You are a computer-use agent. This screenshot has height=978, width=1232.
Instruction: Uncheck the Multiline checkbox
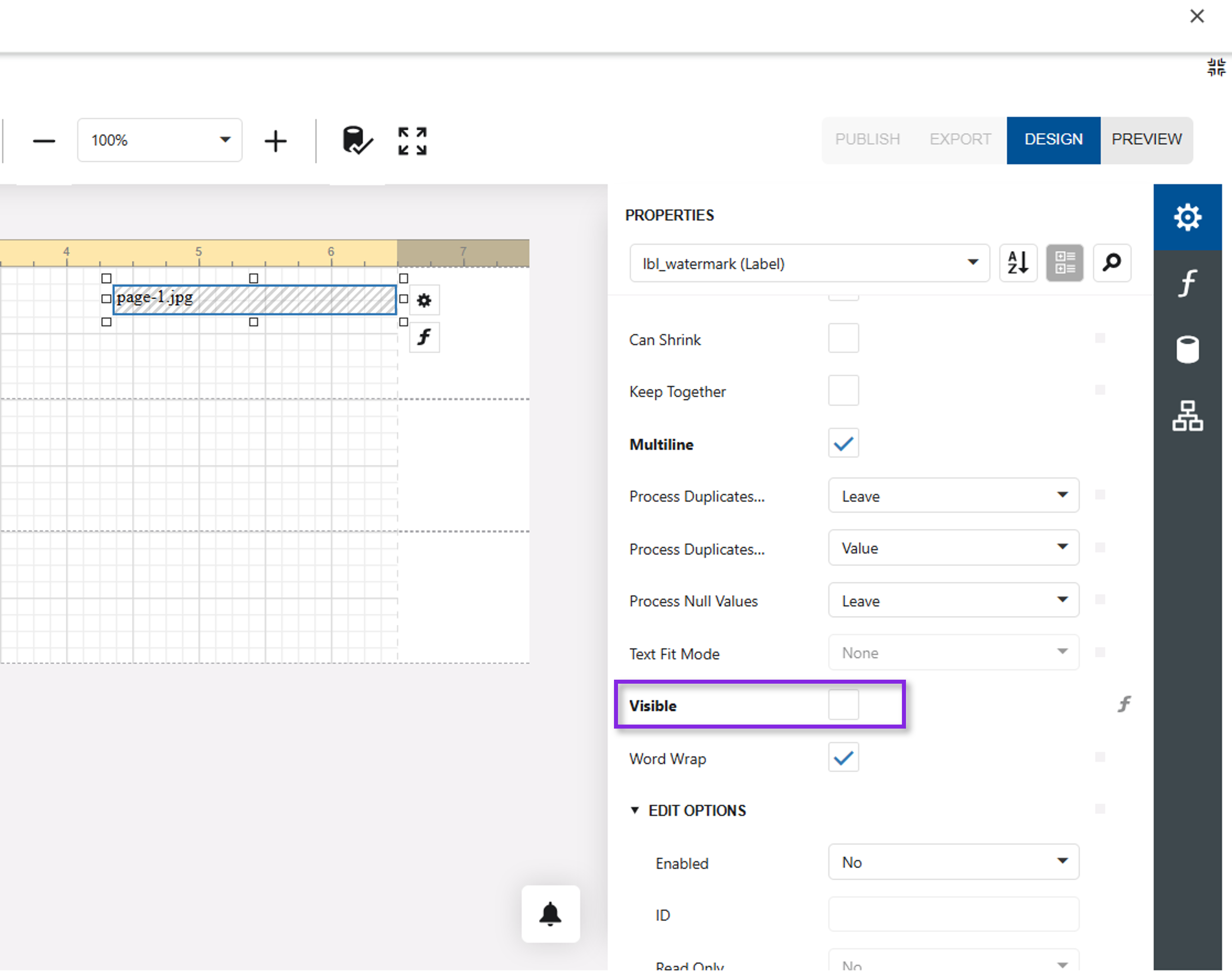(x=843, y=443)
